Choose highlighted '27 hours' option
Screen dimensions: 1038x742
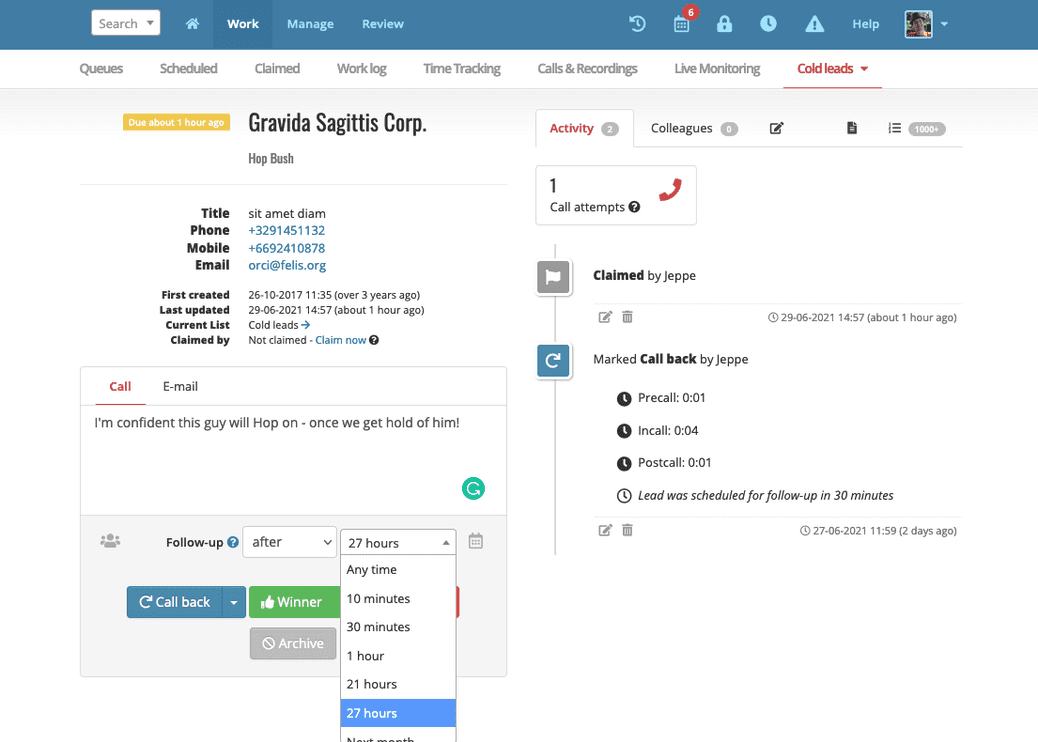pos(398,713)
